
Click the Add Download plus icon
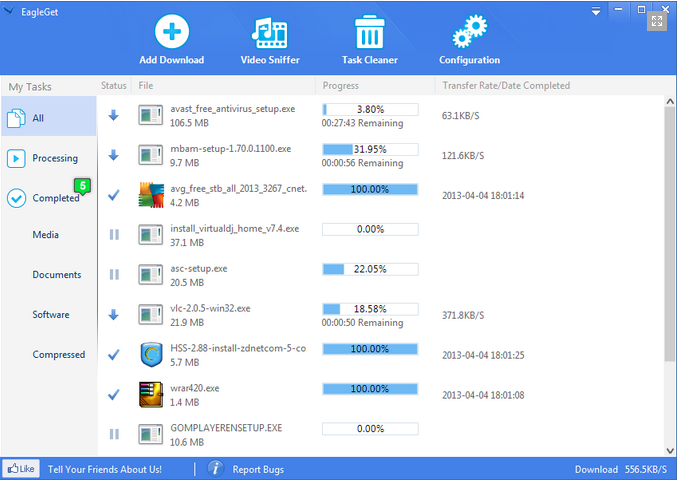pyautogui.click(x=172, y=32)
